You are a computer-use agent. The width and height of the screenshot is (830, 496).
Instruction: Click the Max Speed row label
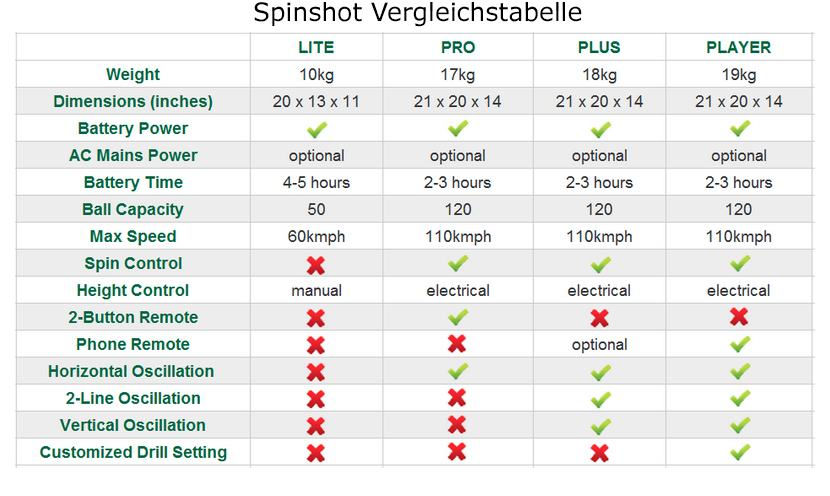coord(133,237)
